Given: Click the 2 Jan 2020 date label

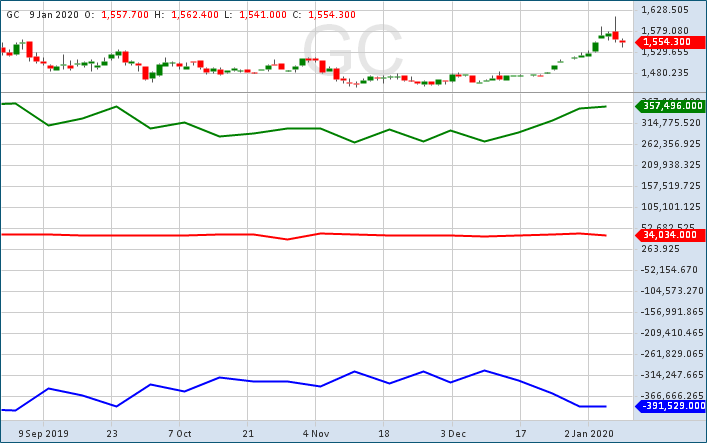Looking at the screenshot, I should tap(589, 434).
